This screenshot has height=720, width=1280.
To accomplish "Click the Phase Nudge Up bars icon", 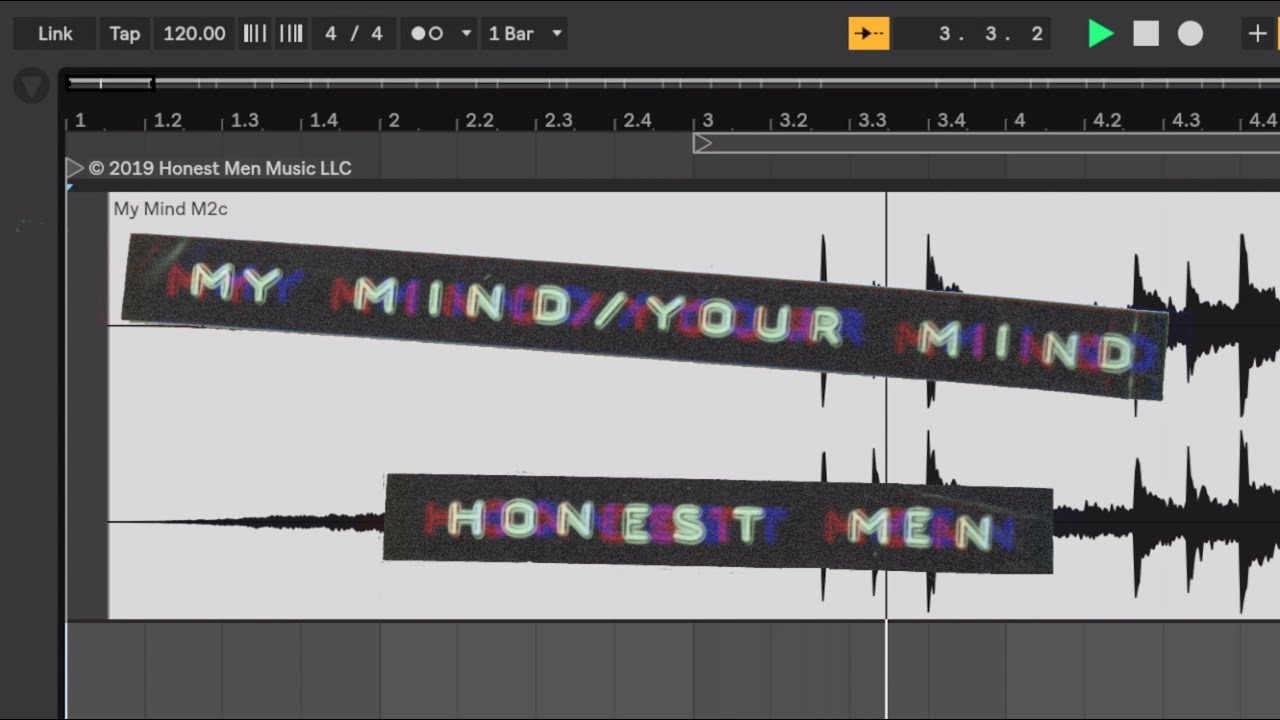I will [290, 34].
